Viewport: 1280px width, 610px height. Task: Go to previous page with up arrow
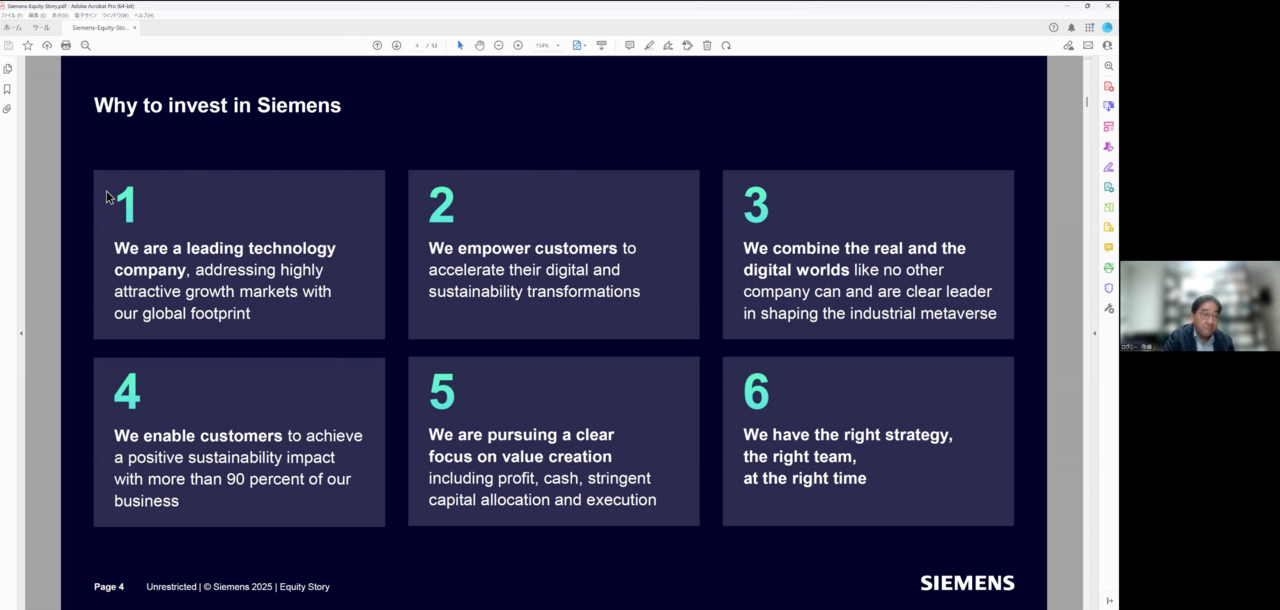[x=377, y=45]
